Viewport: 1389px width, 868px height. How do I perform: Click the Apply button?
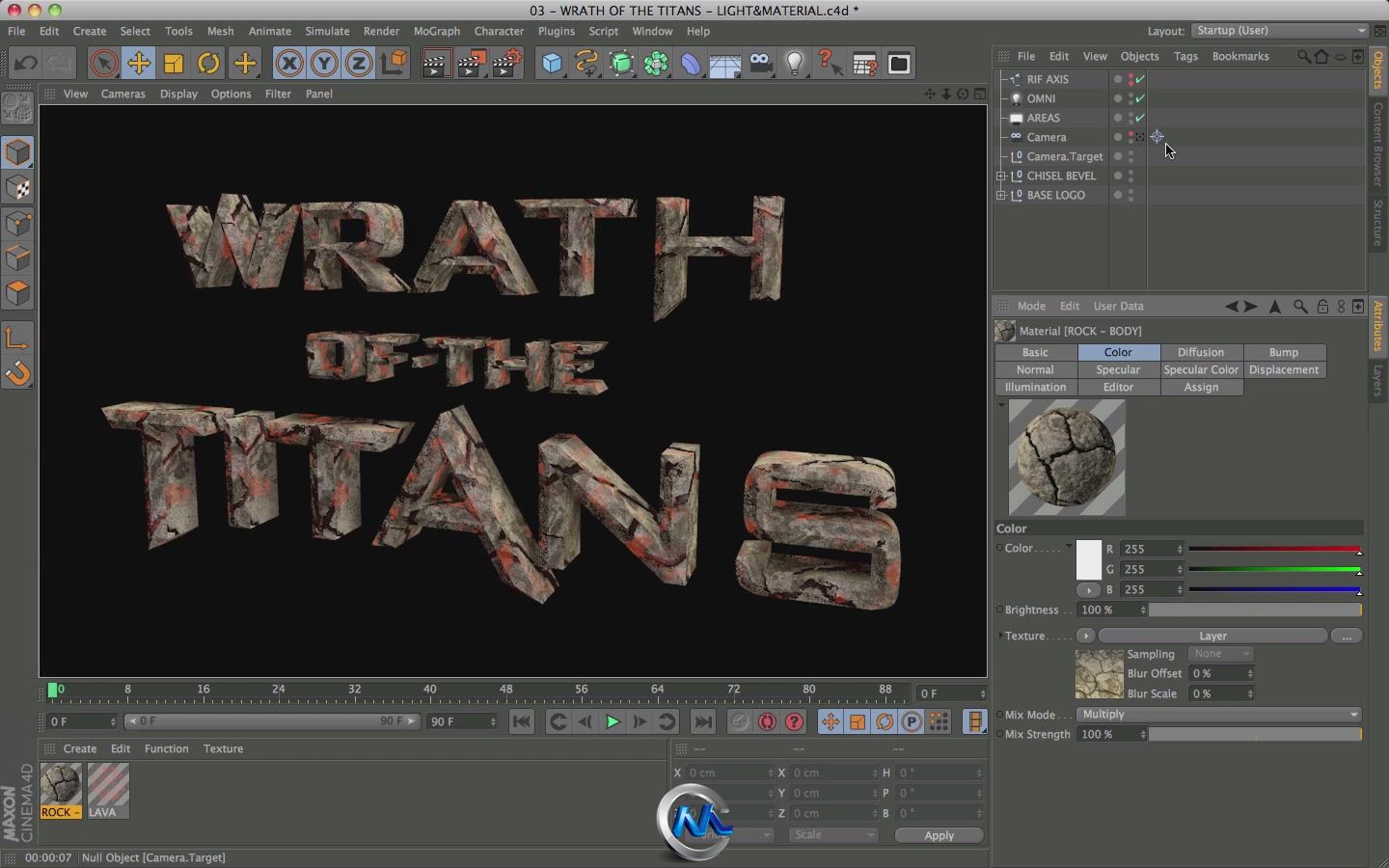(x=939, y=835)
